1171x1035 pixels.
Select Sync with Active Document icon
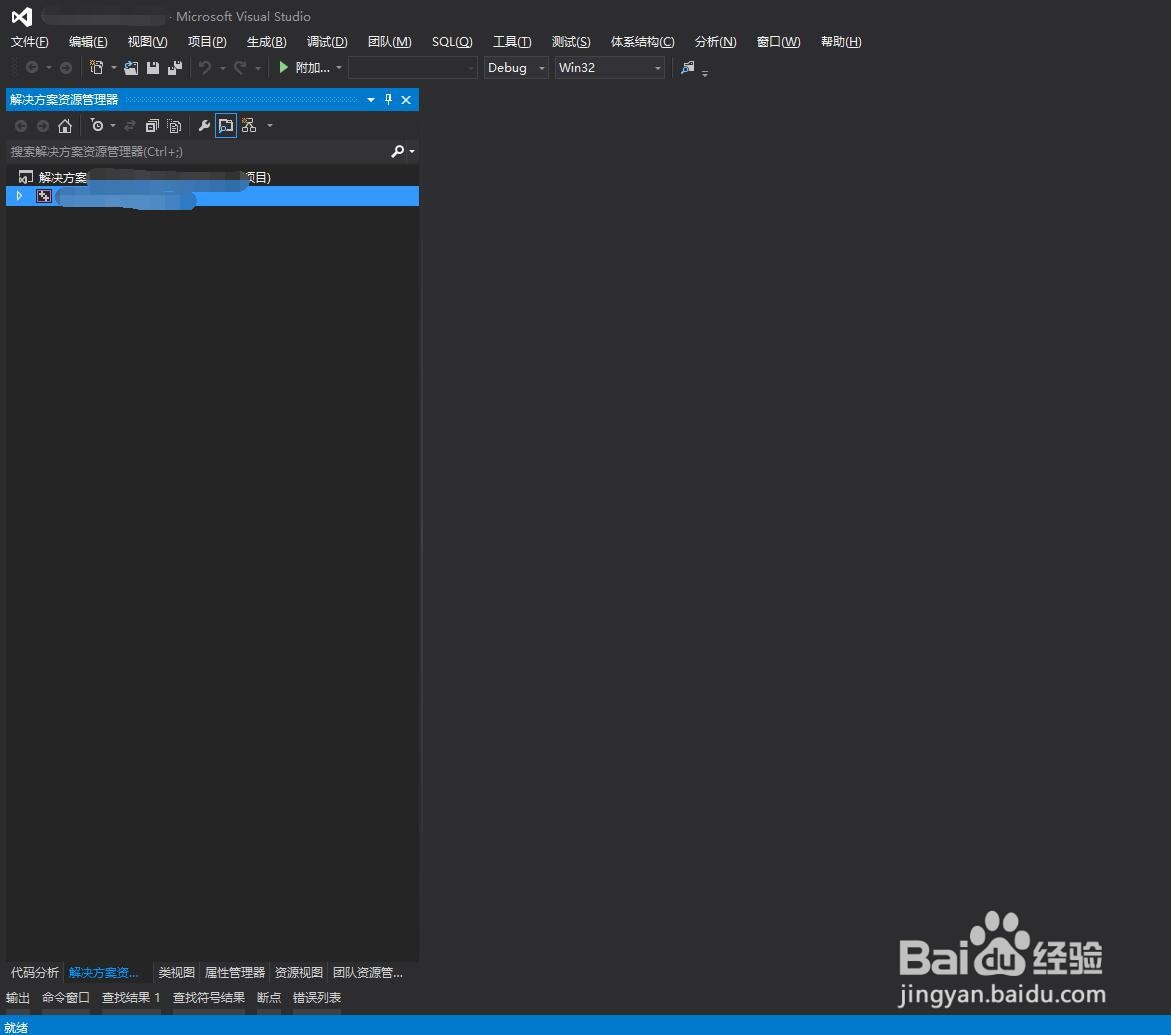(x=131, y=125)
